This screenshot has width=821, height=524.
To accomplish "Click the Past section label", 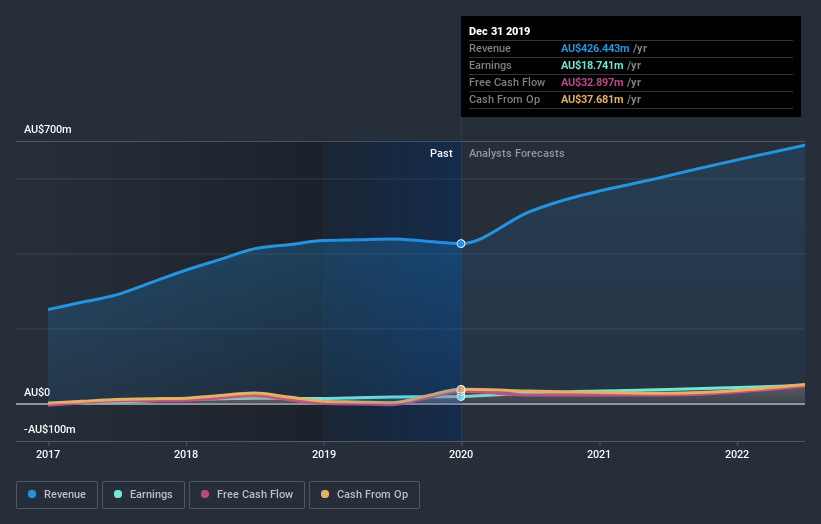I will pos(441,153).
